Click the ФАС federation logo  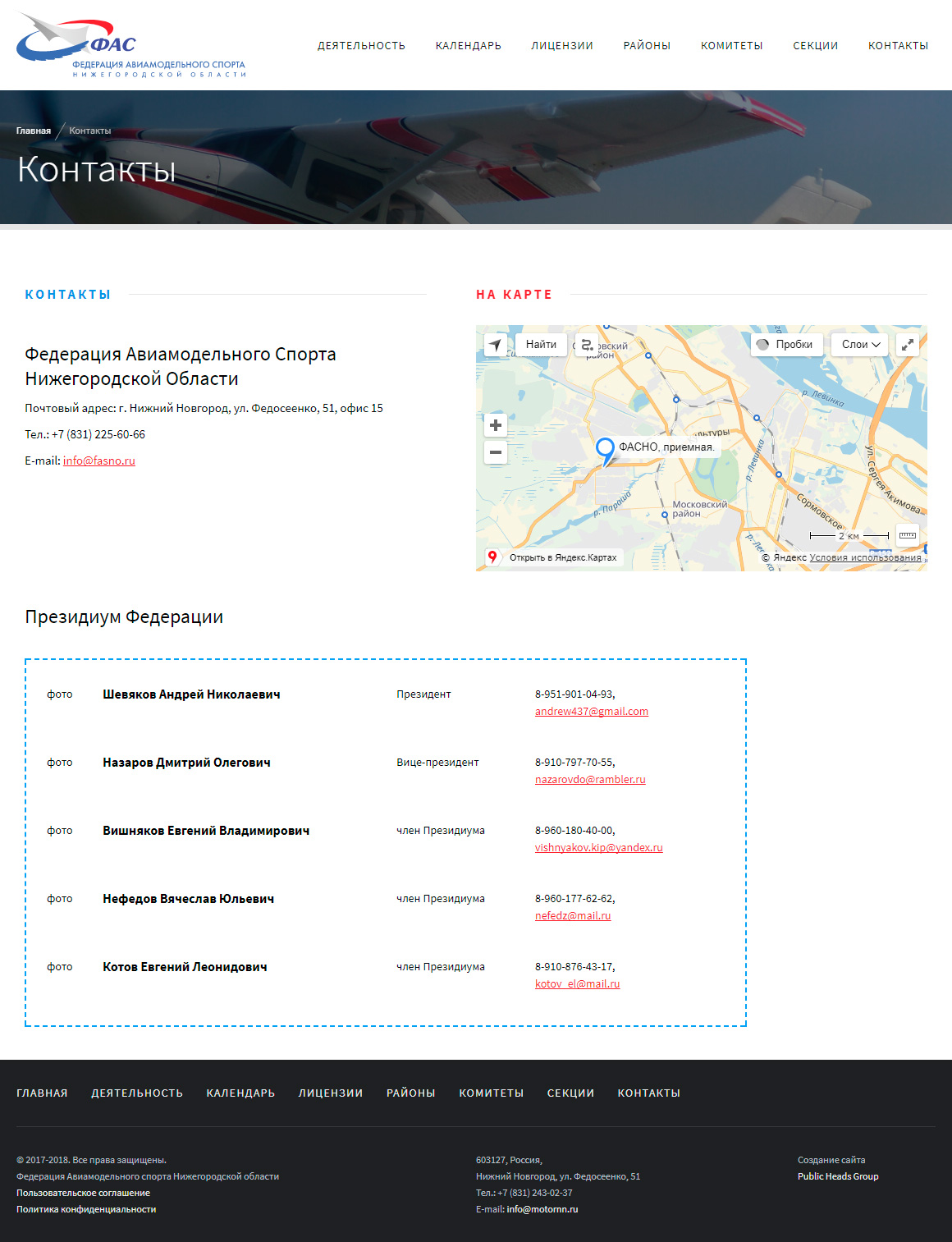click(131, 45)
